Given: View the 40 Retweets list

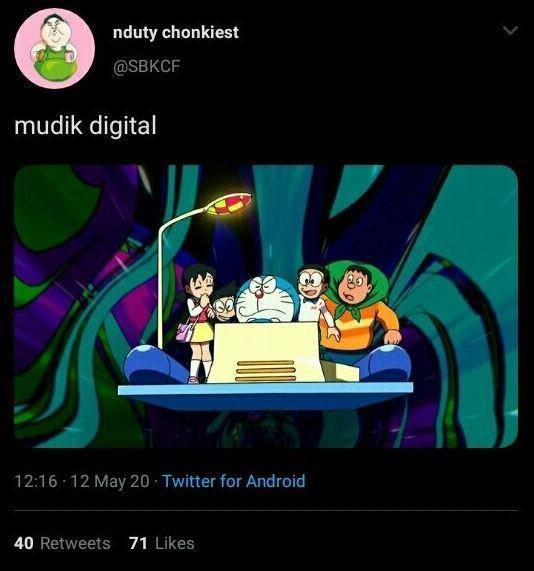Looking at the screenshot, I should [62, 543].
